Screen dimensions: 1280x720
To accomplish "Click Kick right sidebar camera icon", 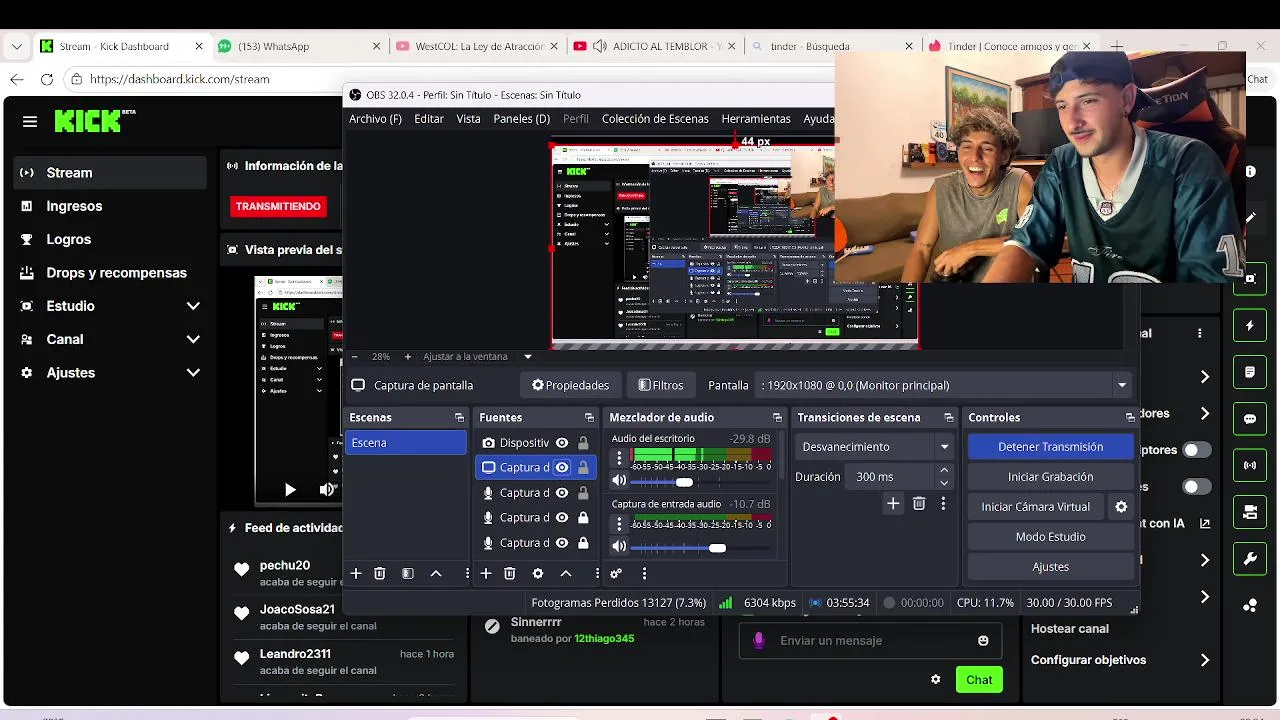I will (x=1250, y=512).
